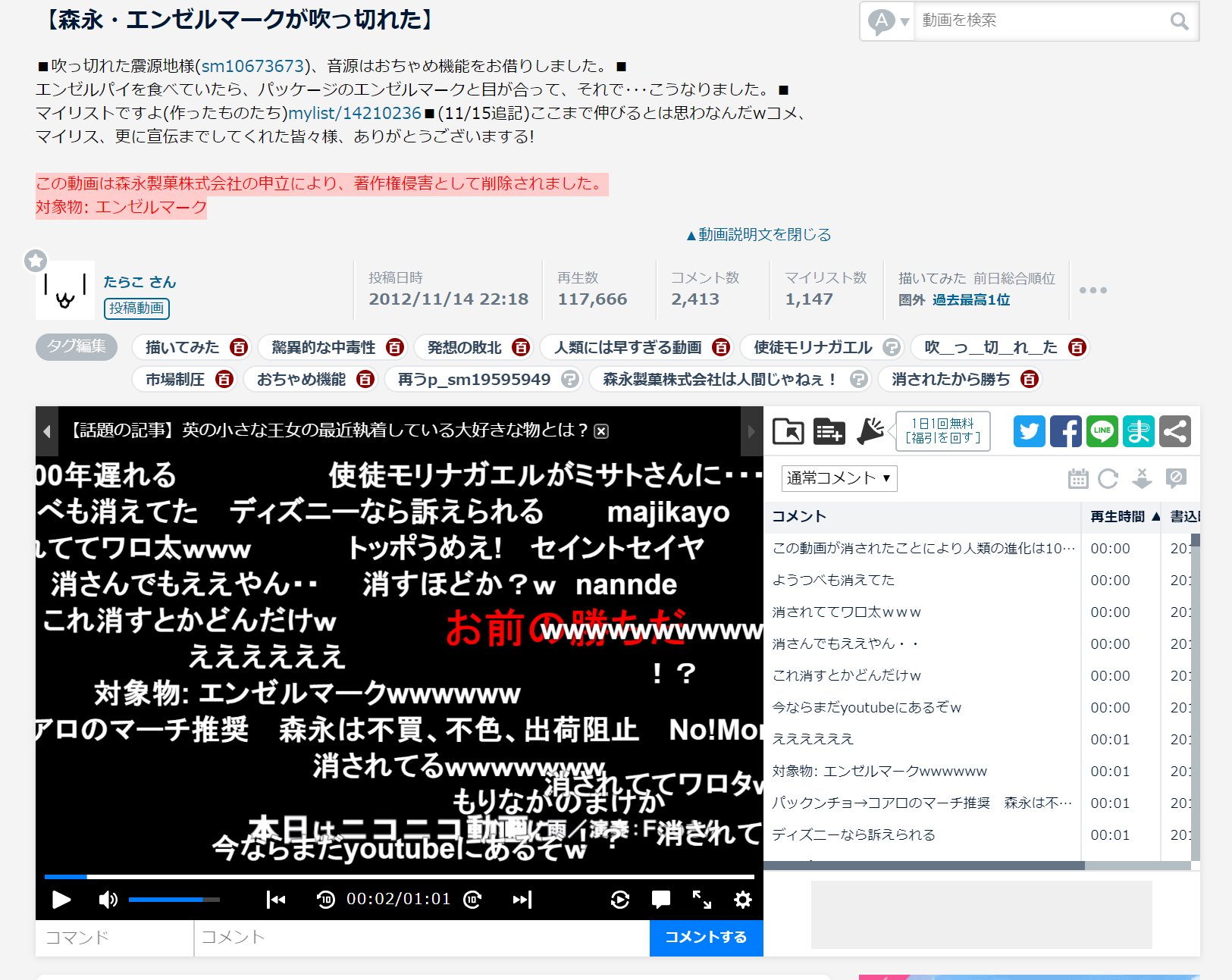Open the generic share icon
The height and width of the screenshot is (980, 1232).
[1174, 431]
